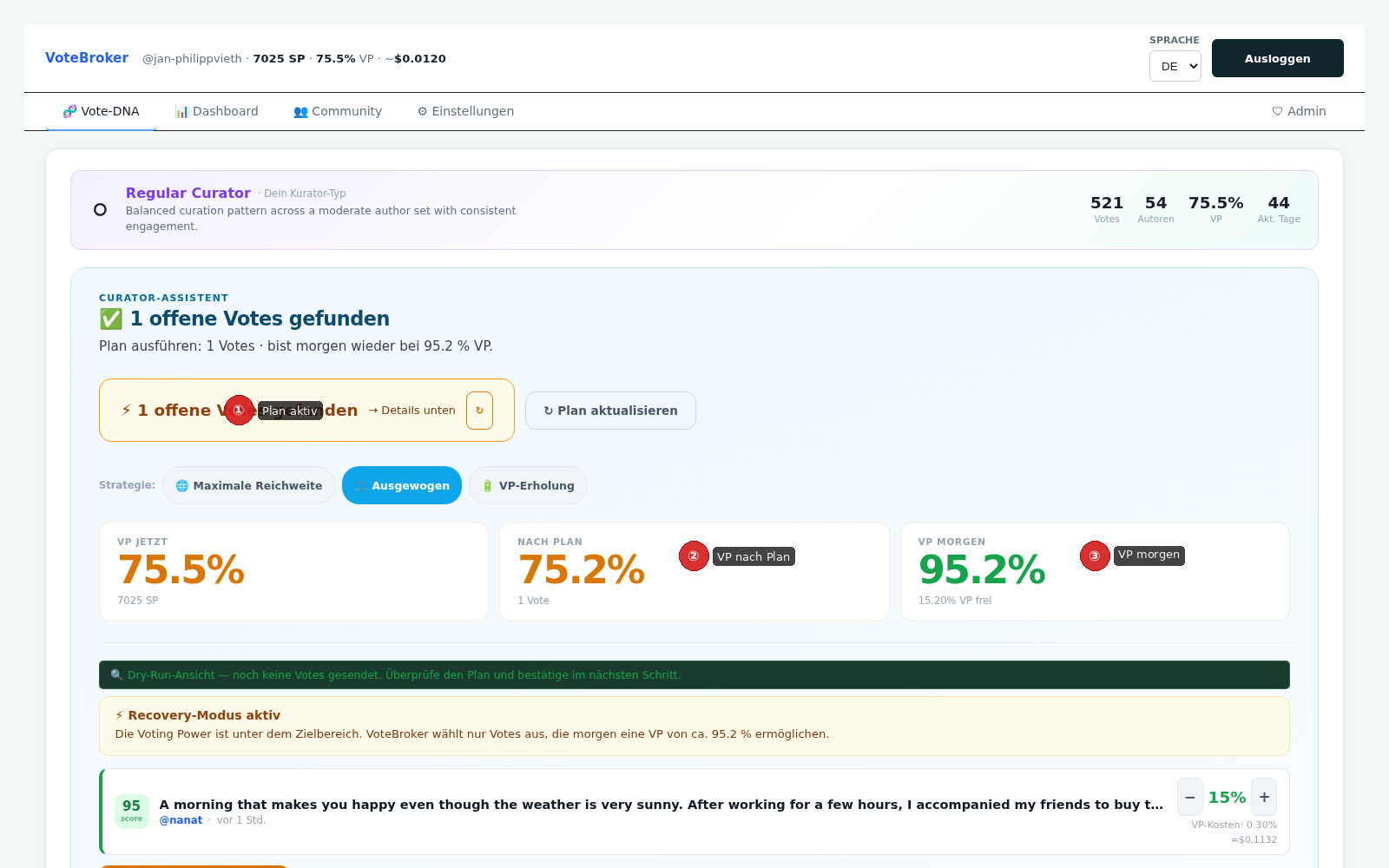1389x868 pixels.
Task: Click the 95 score badge
Action: pyautogui.click(x=132, y=812)
